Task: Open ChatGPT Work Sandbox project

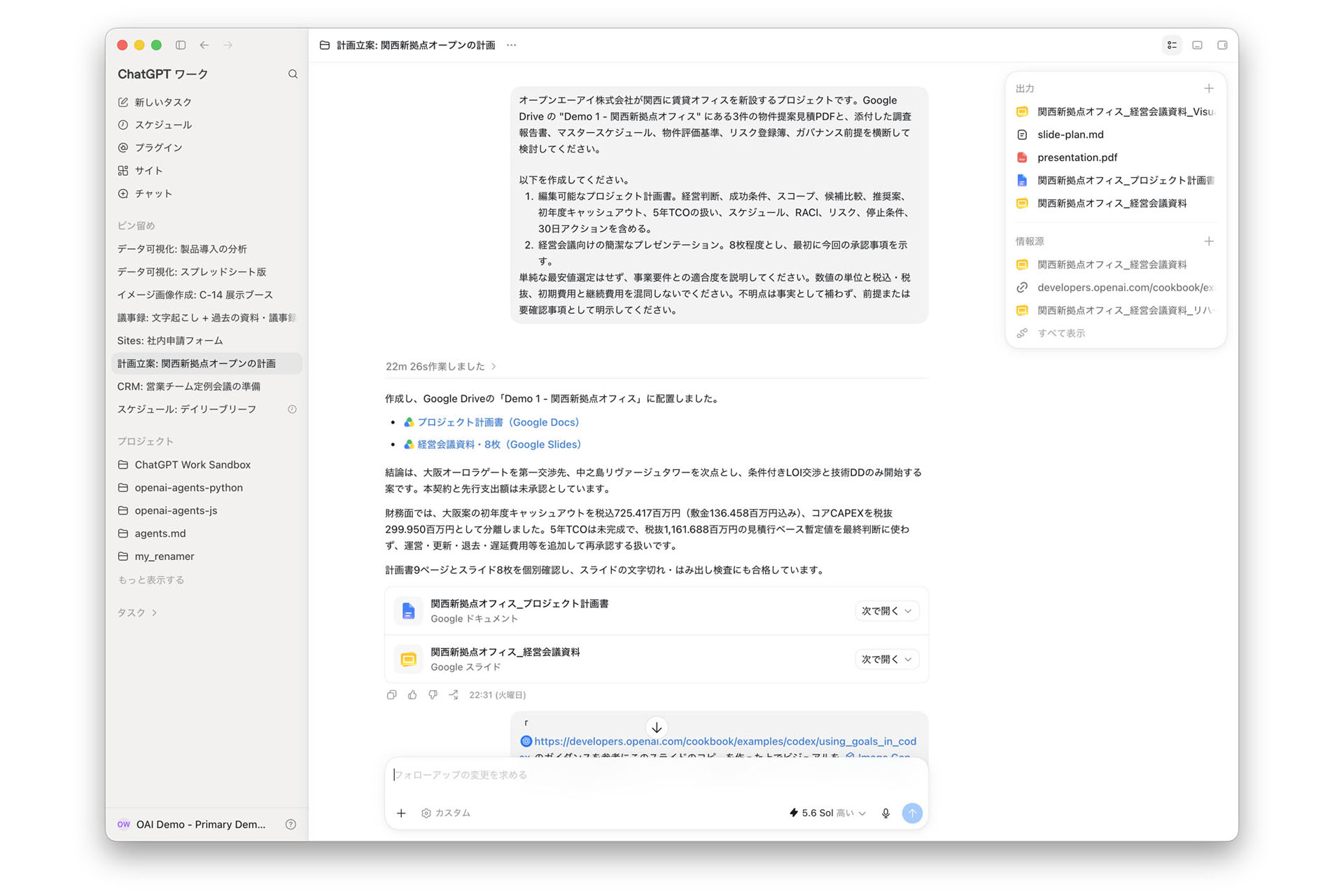Action: 206,465
